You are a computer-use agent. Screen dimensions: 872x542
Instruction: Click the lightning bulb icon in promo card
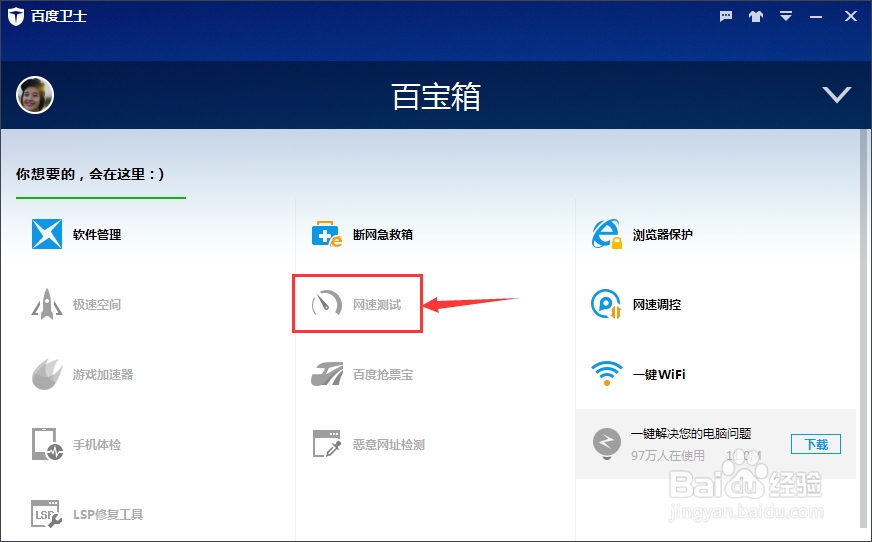coord(607,443)
